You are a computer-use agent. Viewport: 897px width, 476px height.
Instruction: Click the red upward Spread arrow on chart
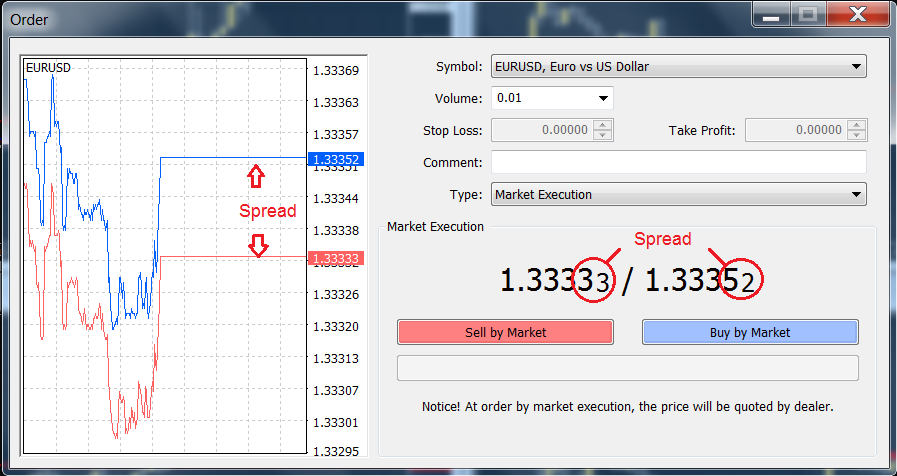(x=256, y=177)
